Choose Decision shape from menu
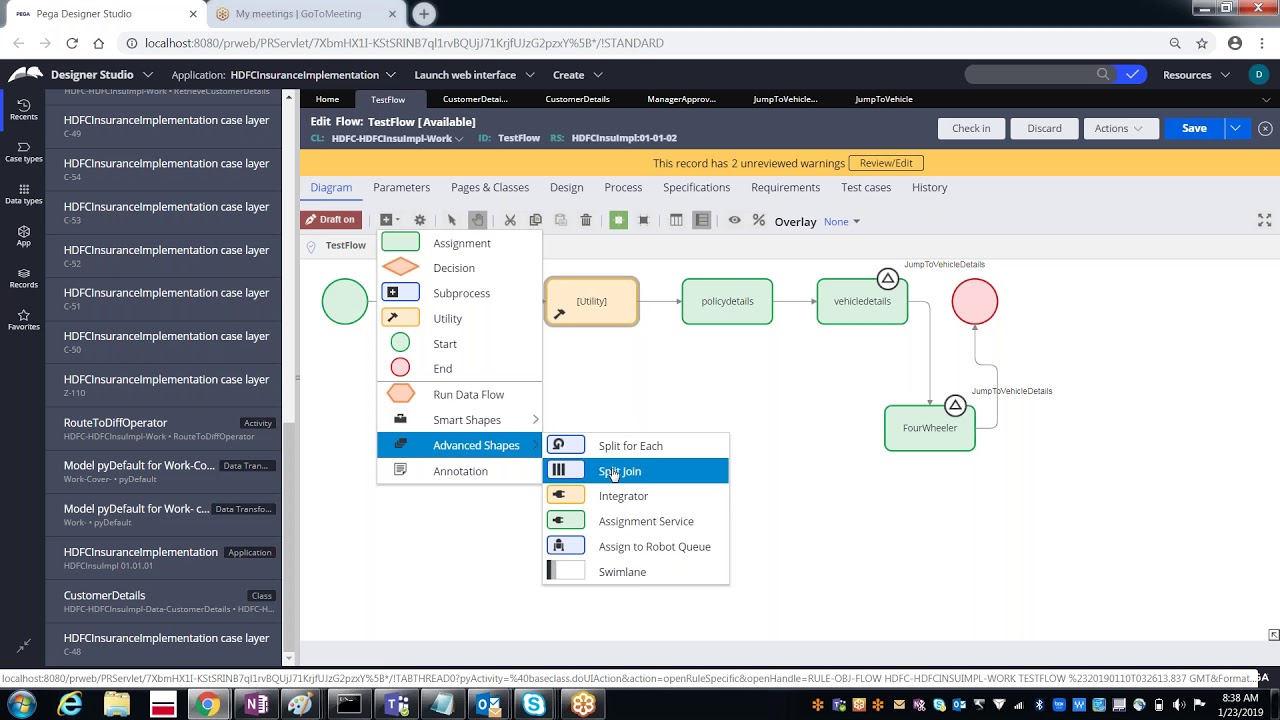Viewport: 1280px width, 720px height. [459, 268]
